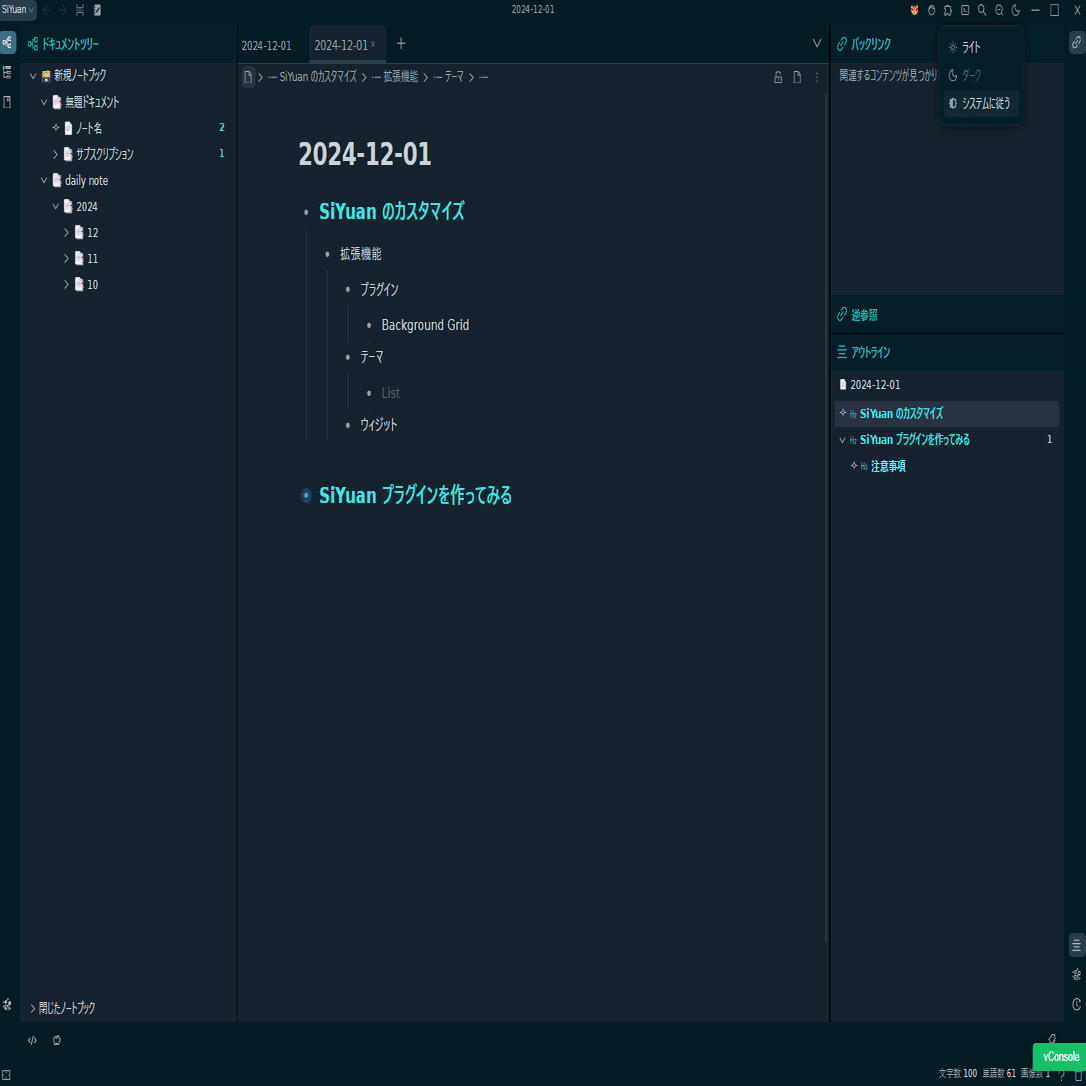The width and height of the screenshot is (1086, 1086).
Task: Open the bookmark dock icon on left sidebar
Action: (x=8, y=103)
